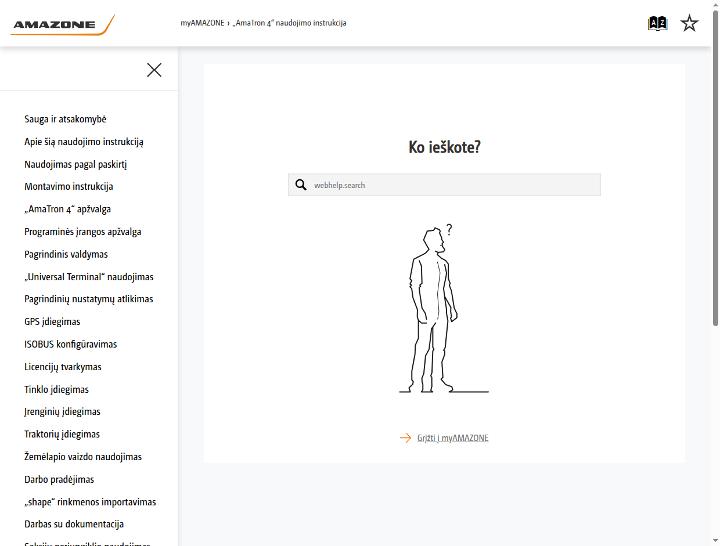Image resolution: width=720 pixels, height=546 pixels.
Task: Click the star favorites icon
Action: click(689, 23)
